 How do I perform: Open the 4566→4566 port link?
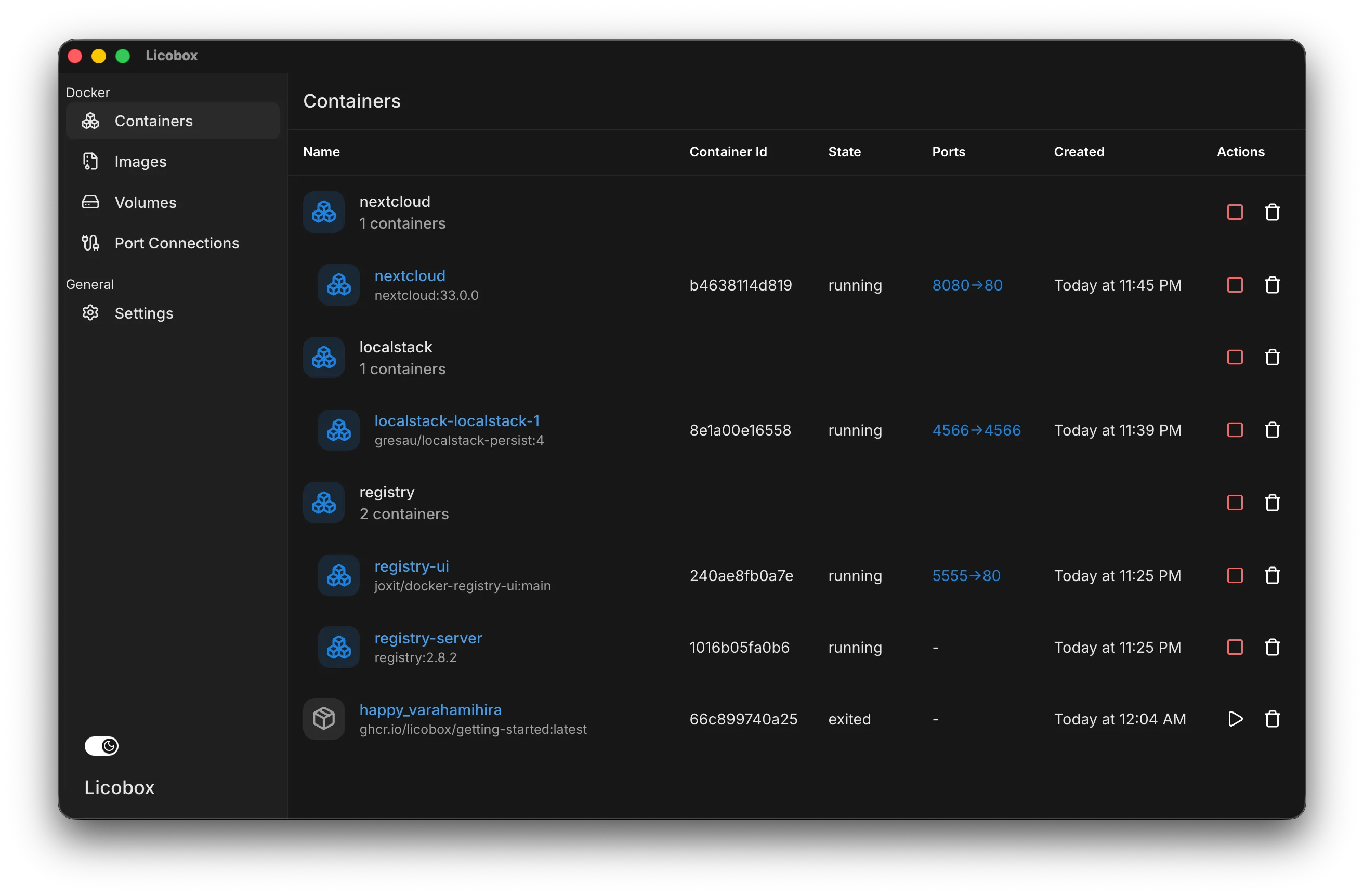[976, 430]
